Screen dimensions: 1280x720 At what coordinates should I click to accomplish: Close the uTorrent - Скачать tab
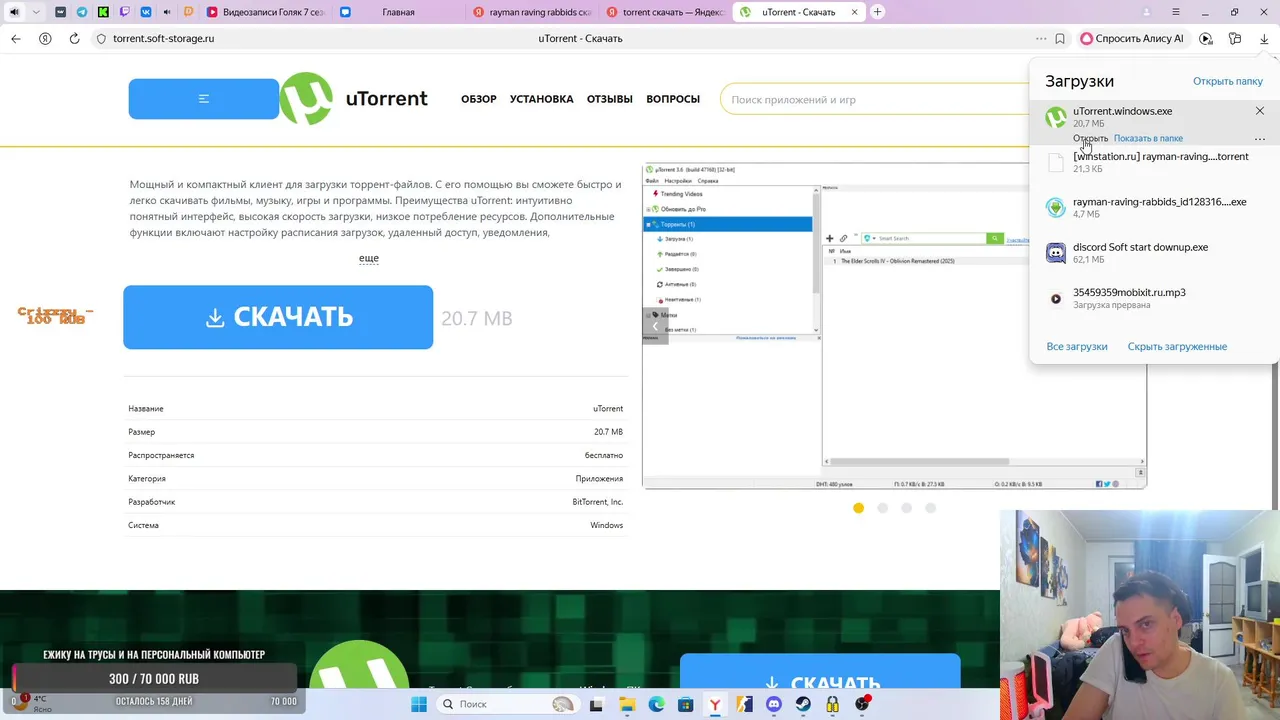pos(853,12)
